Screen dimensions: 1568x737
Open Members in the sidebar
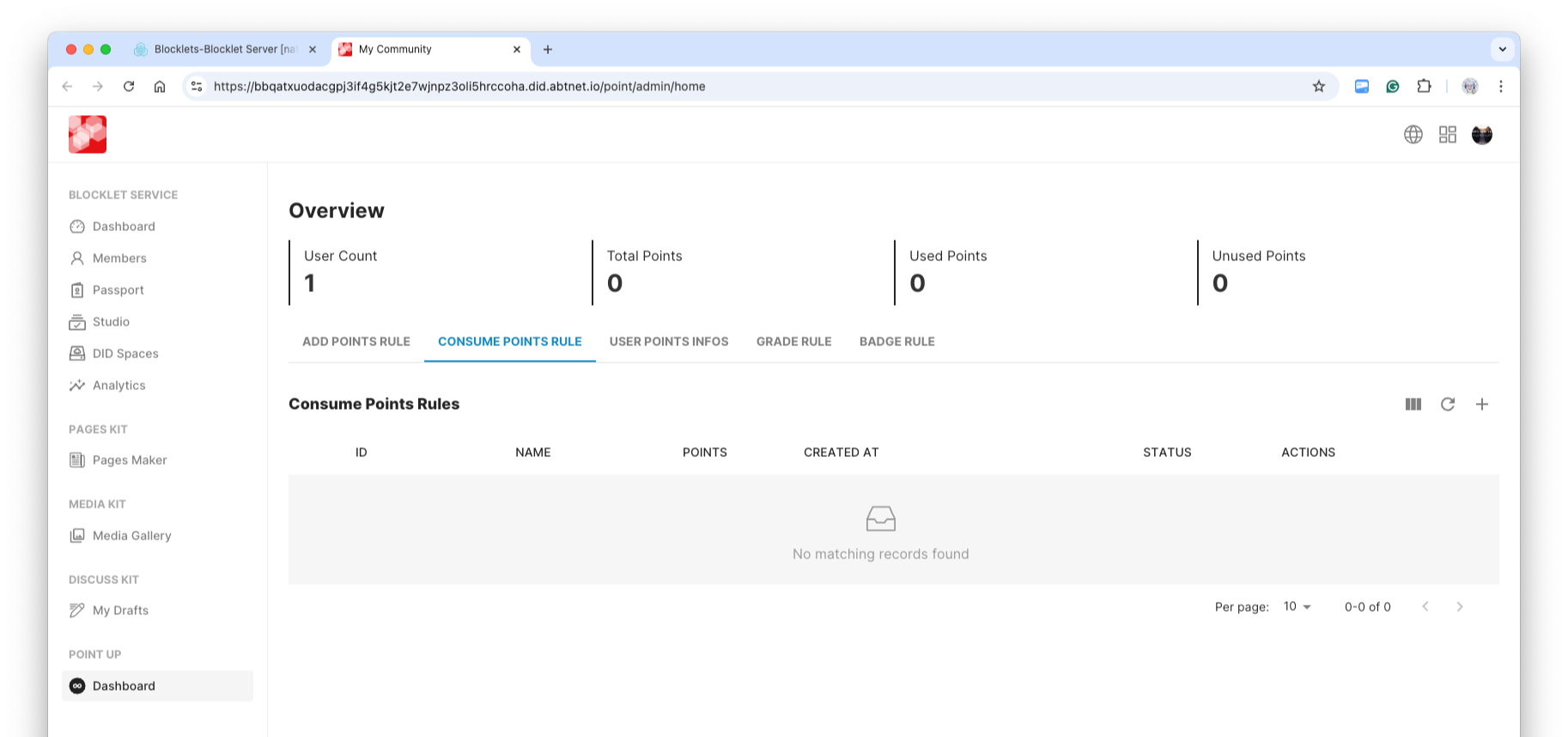pyautogui.click(x=119, y=259)
